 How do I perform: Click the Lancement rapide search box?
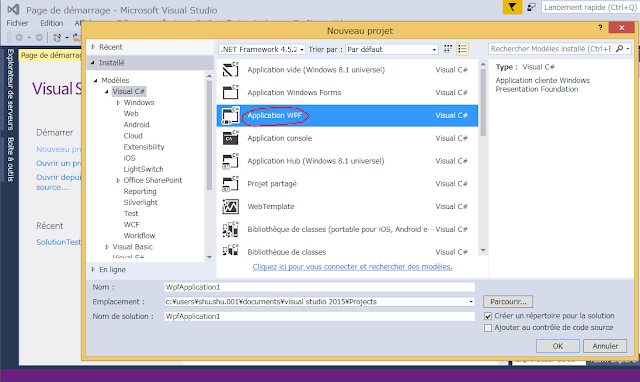[x=590, y=7]
